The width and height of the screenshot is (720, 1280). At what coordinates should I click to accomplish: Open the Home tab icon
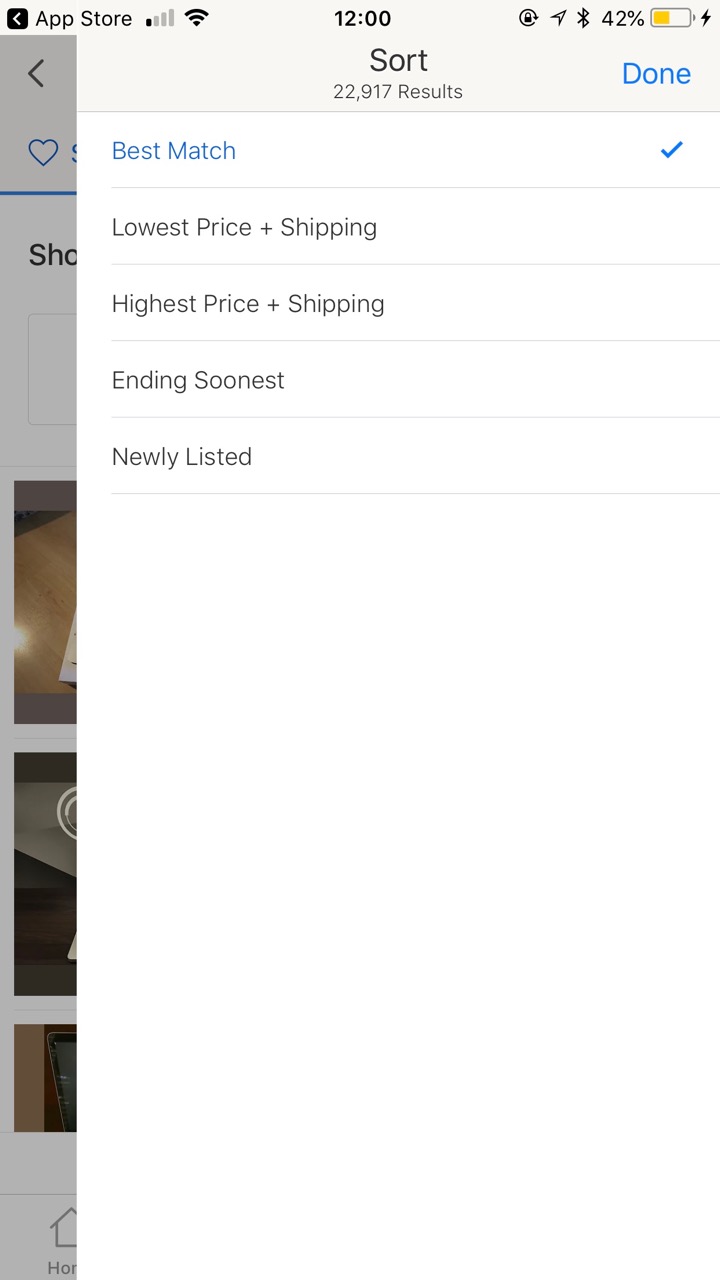63,1228
